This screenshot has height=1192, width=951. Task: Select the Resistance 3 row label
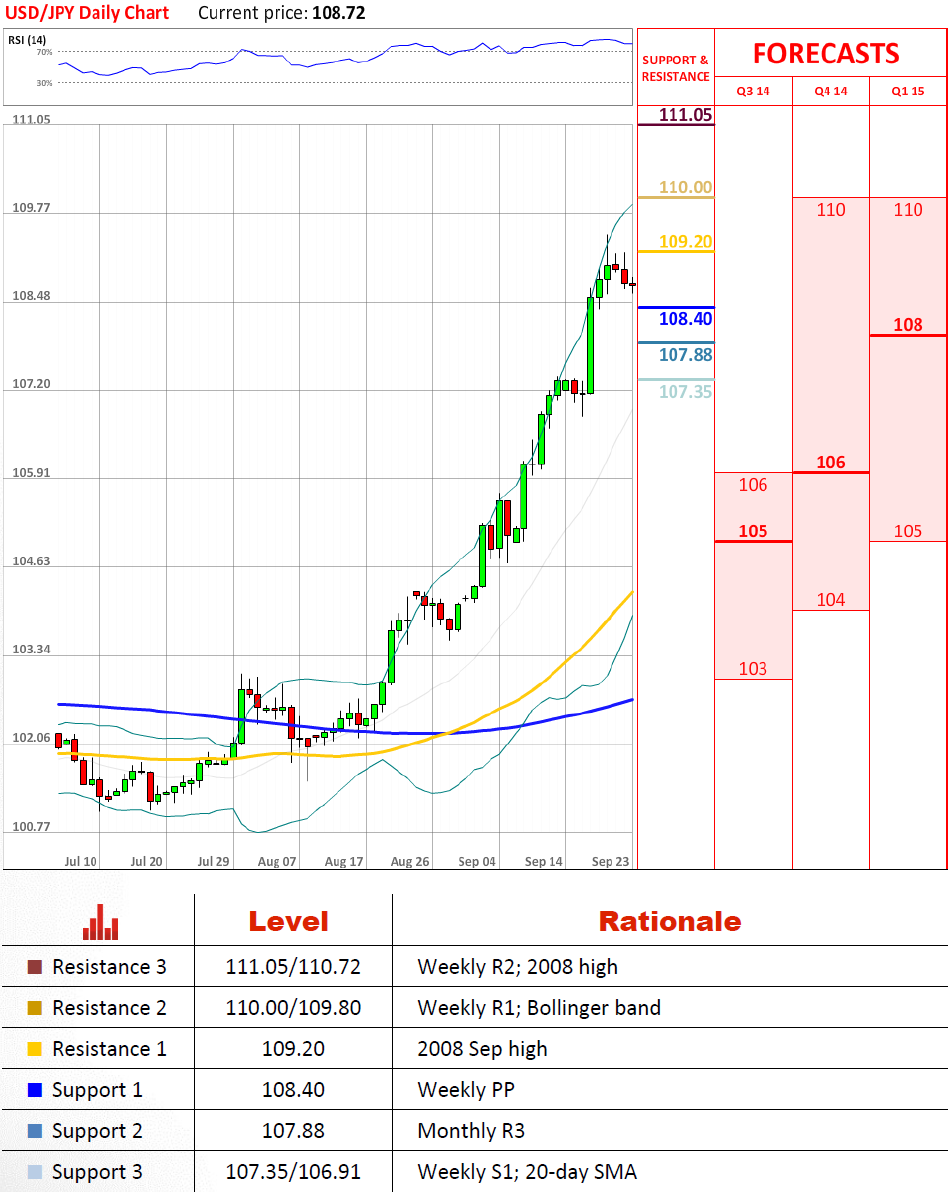[x=109, y=967]
